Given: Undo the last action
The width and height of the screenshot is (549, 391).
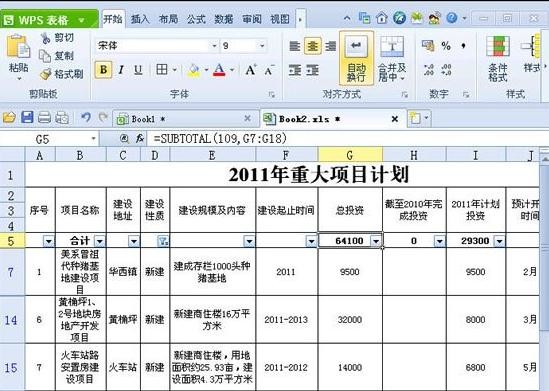Looking at the screenshot, I should 86,117.
